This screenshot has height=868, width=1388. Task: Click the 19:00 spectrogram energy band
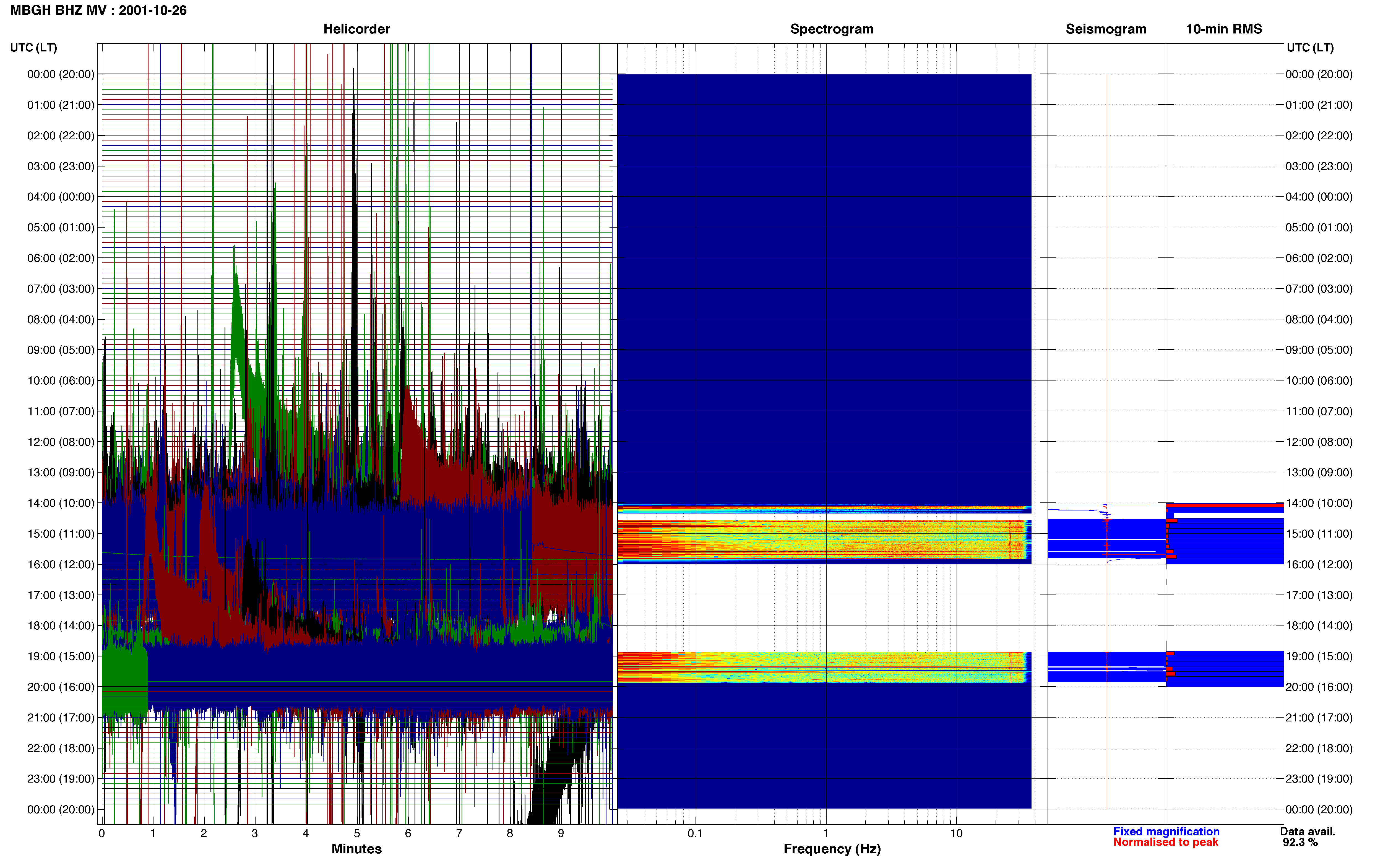click(824, 667)
